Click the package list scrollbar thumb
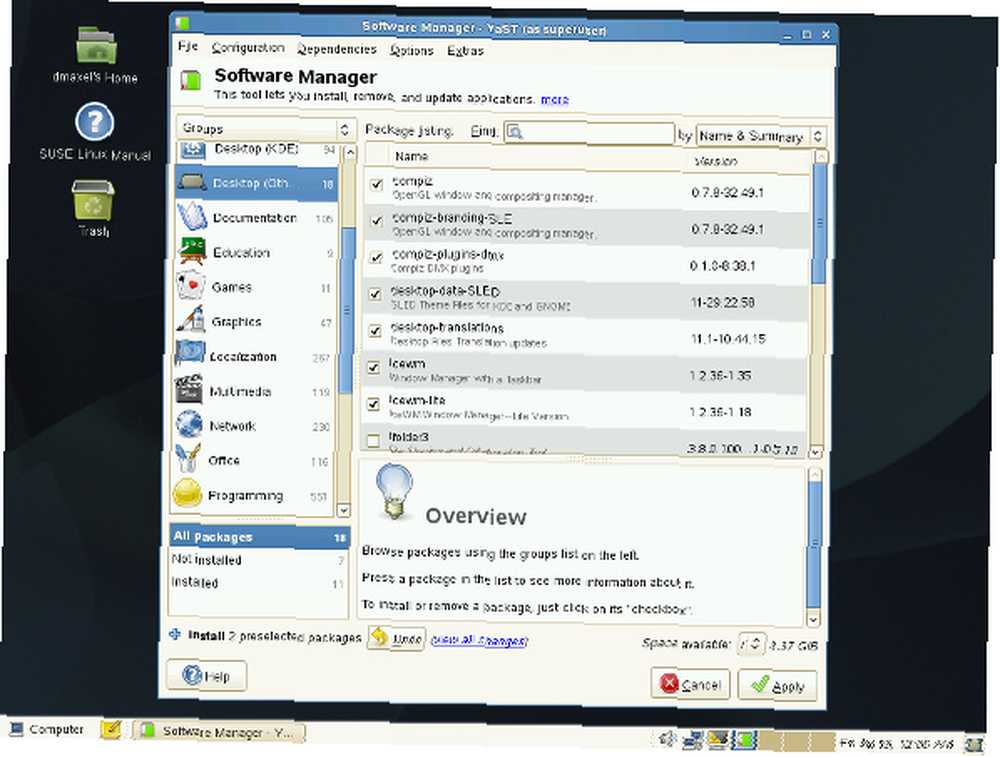 pyautogui.click(x=820, y=223)
